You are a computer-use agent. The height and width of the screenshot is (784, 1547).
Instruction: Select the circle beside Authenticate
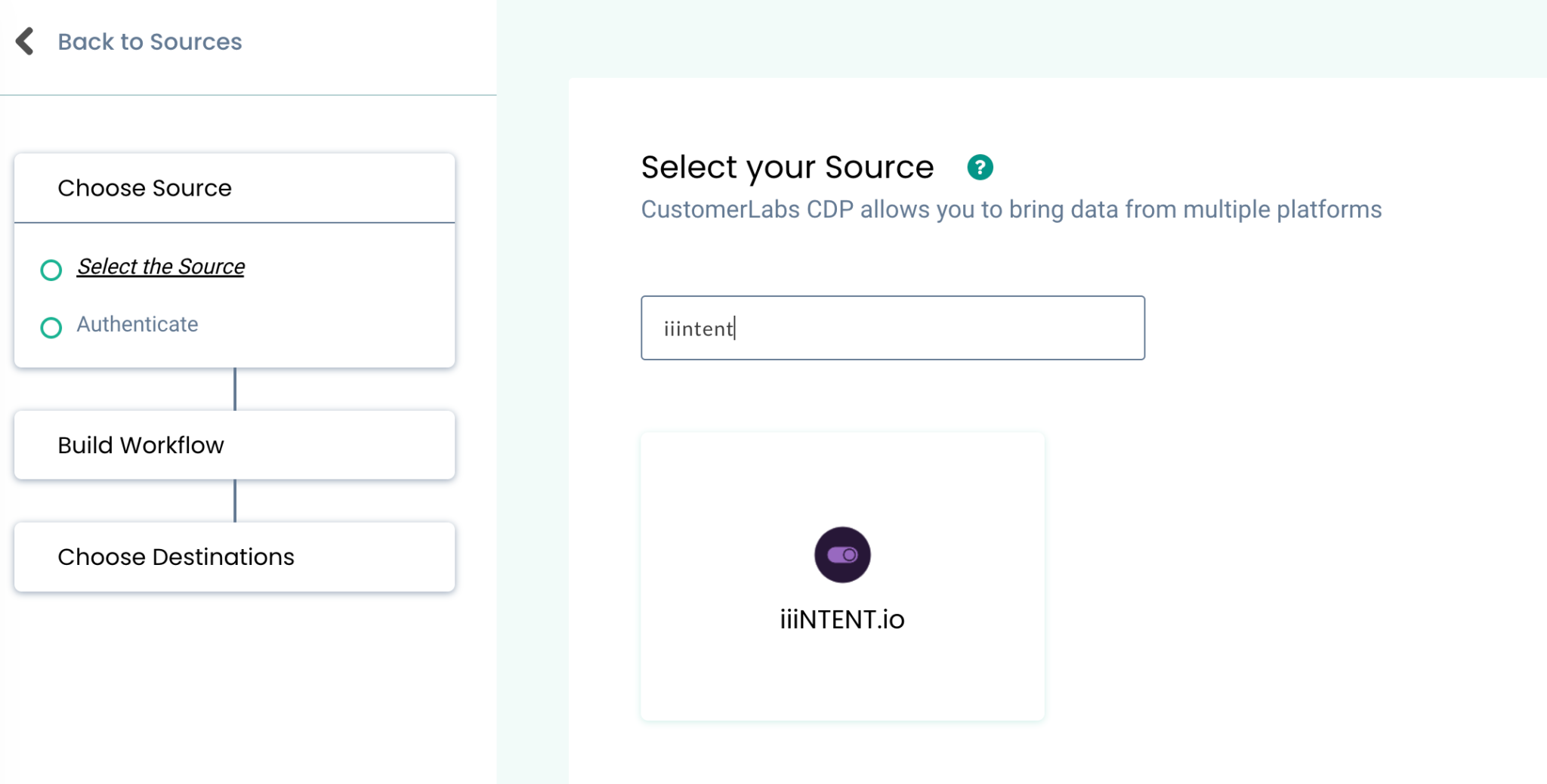click(x=51, y=328)
